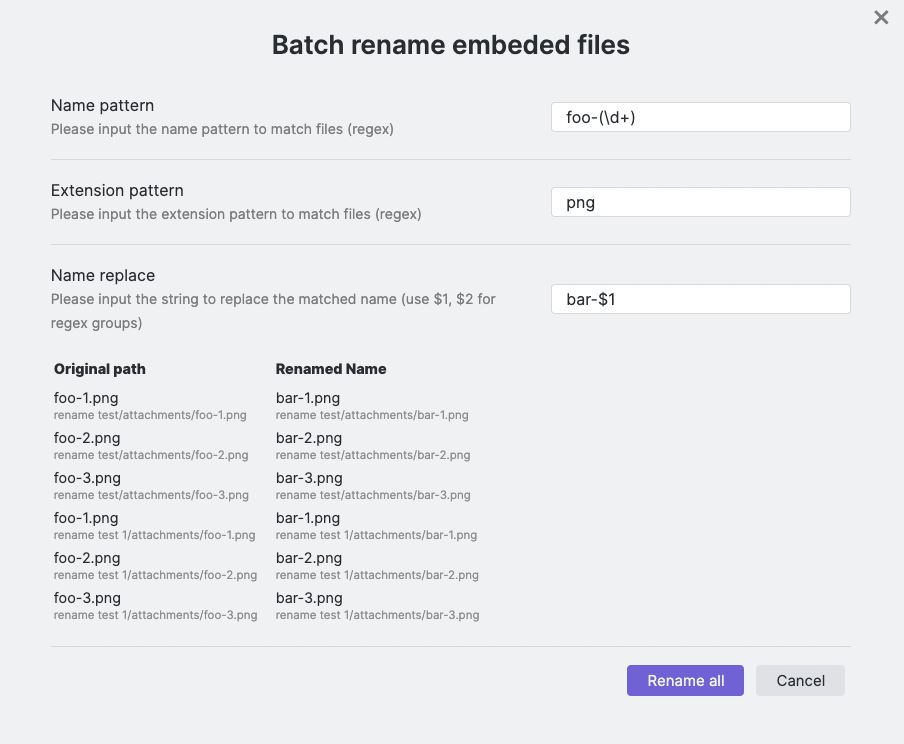The width and height of the screenshot is (904, 744).
Task: Click the Original path column header
Action: (100, 369)
